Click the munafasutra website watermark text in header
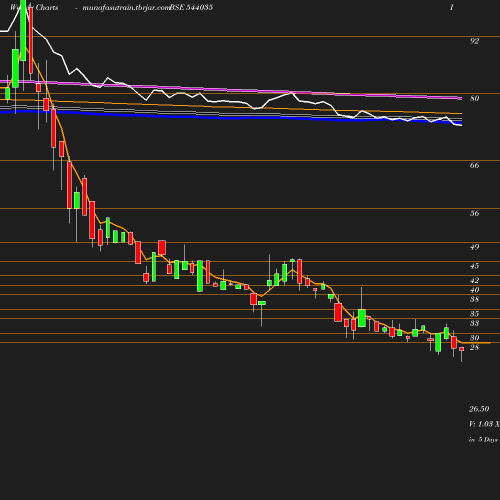The image size is (500, 500). (x=126, y=8)
